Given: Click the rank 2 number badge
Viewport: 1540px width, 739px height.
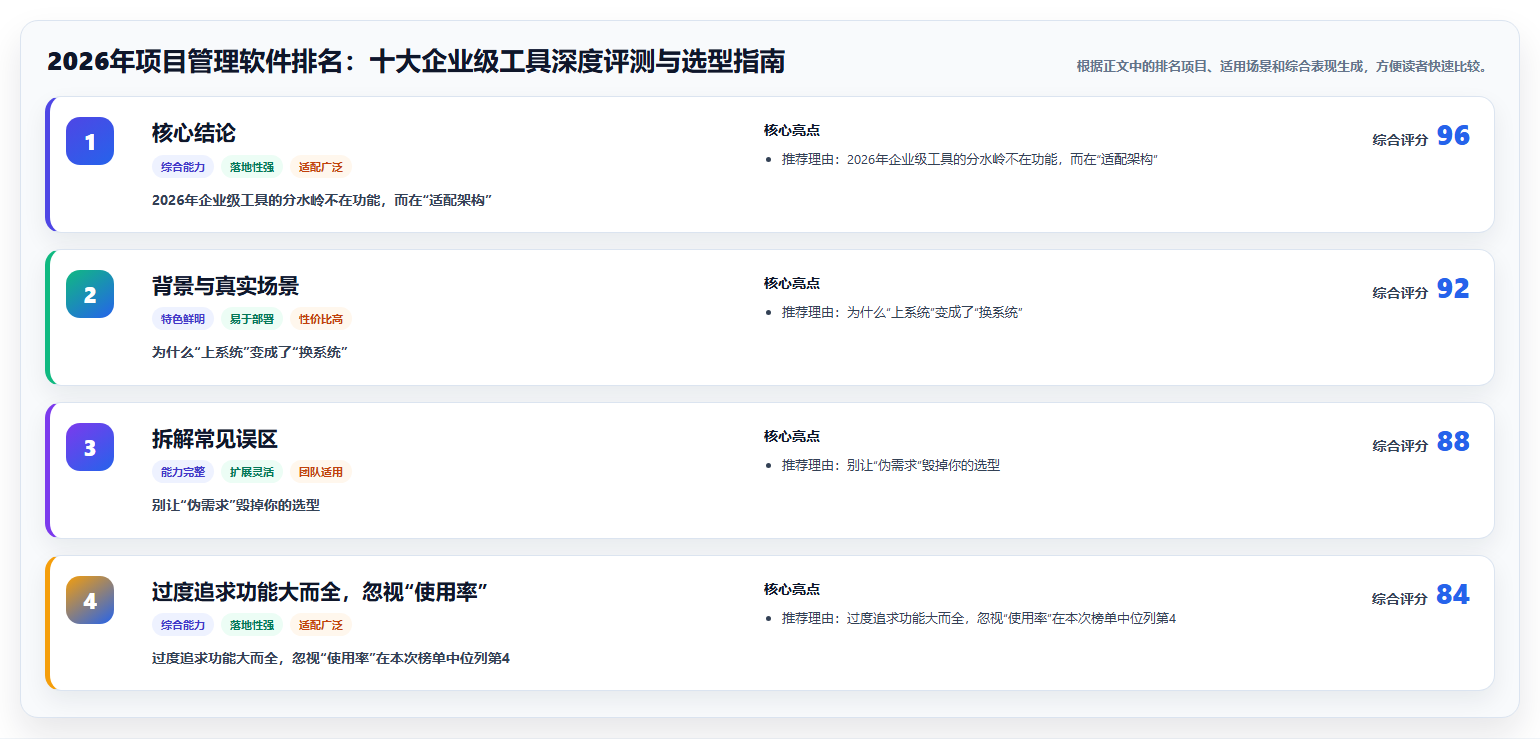Looking at the screenshot, I should [90, 294].
